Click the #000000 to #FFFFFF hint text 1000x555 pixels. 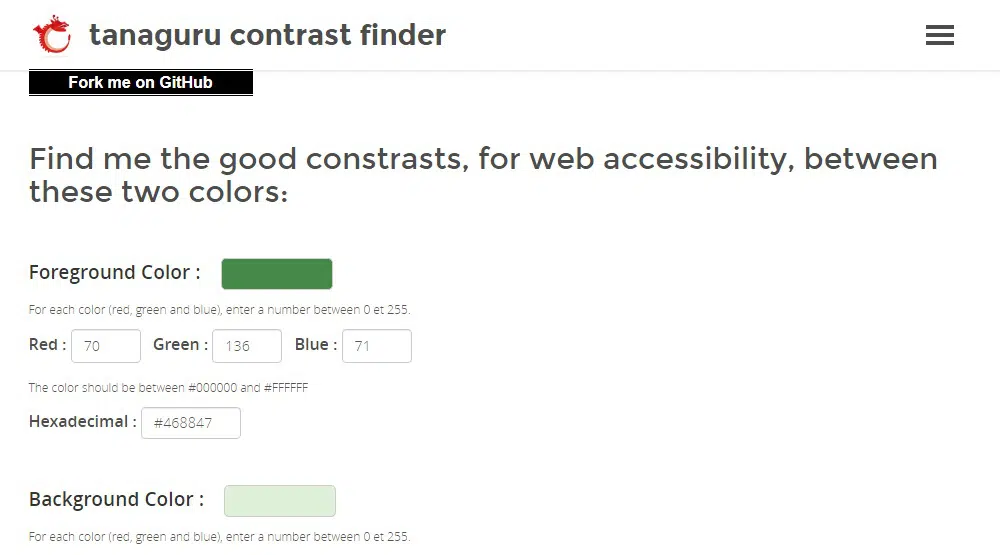(x=169, y=388)
